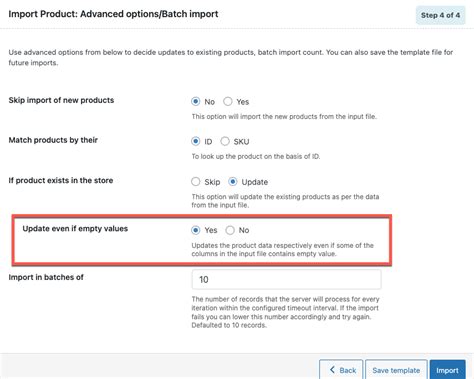
Task: Click the Save template button
Action: 396,370
